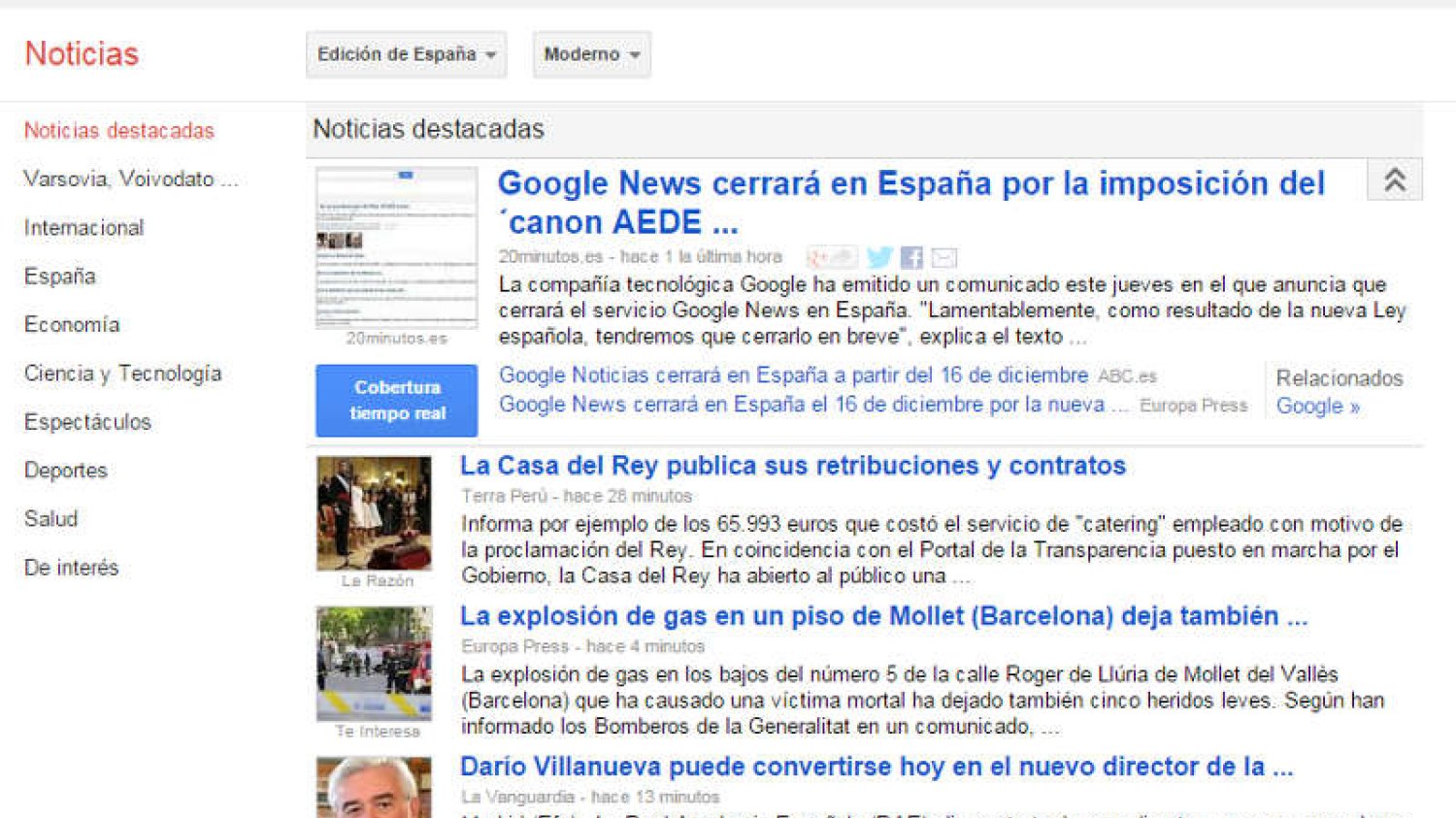Click the 'La Vanguardia - hace 13 minutos' byline
The image size is (1456, 818).
590,797
